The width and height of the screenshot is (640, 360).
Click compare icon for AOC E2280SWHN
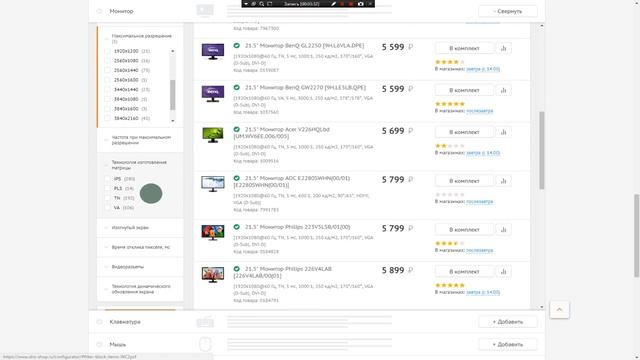pyautogui.click(x=503, y=181)
